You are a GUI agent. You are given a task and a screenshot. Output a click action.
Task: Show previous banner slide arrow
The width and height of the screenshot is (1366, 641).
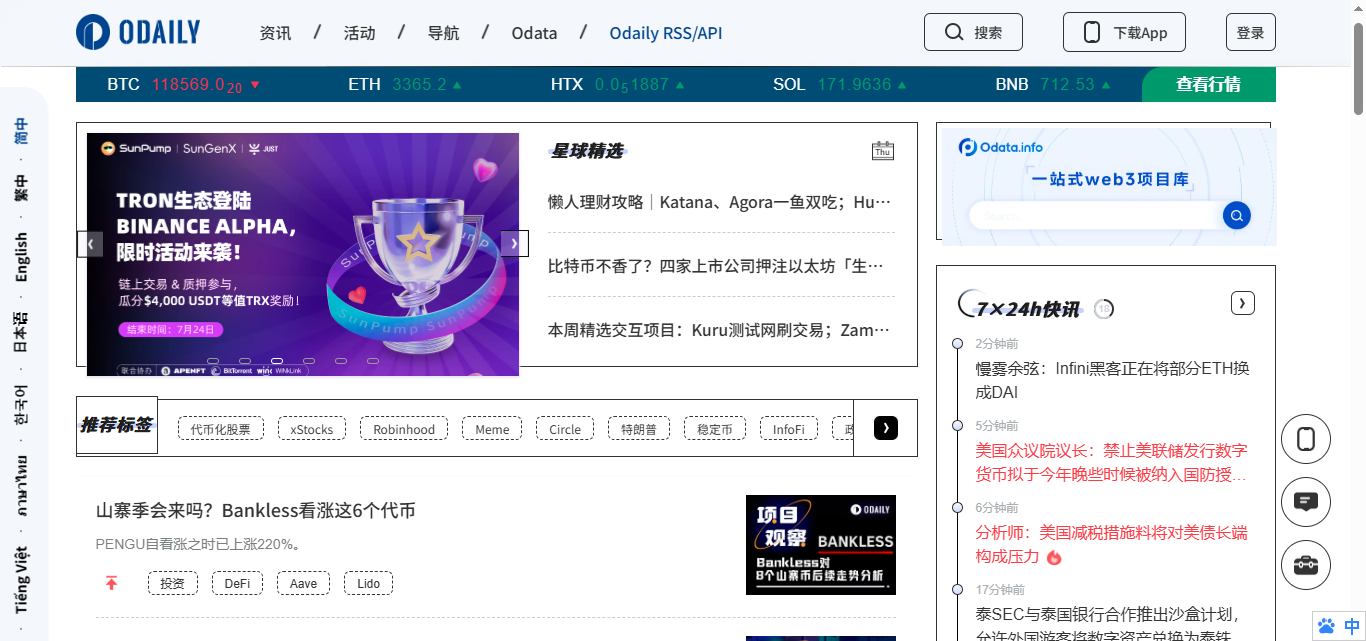click(90, 243)
